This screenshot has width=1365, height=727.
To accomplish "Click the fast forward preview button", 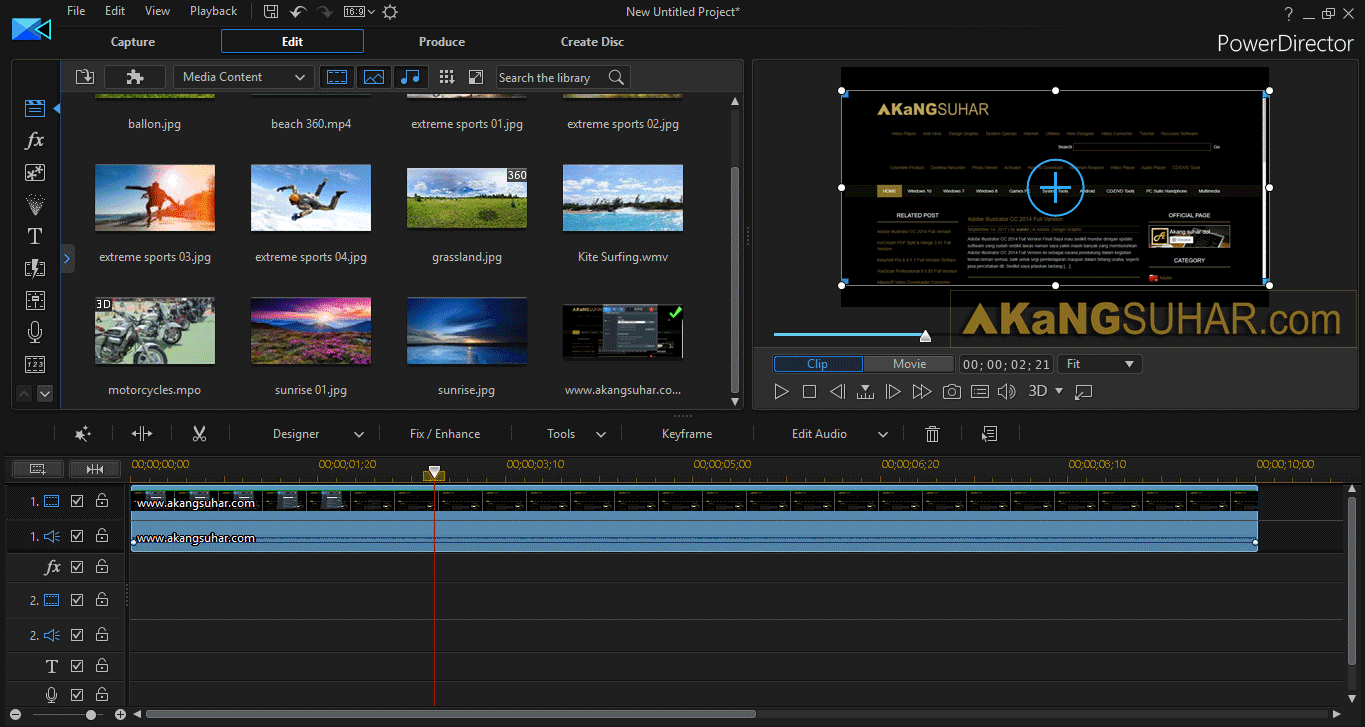I will (922, 392).
